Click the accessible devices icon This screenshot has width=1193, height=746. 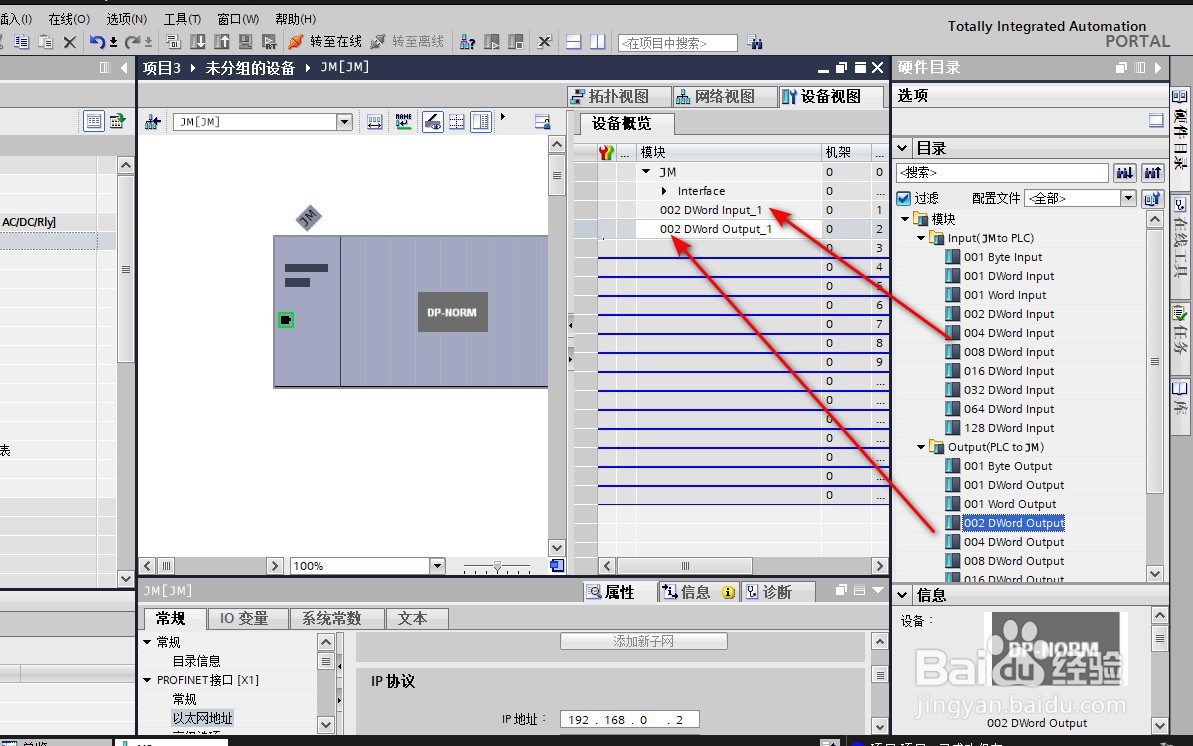pyautogui.click(x=467, y=42)
